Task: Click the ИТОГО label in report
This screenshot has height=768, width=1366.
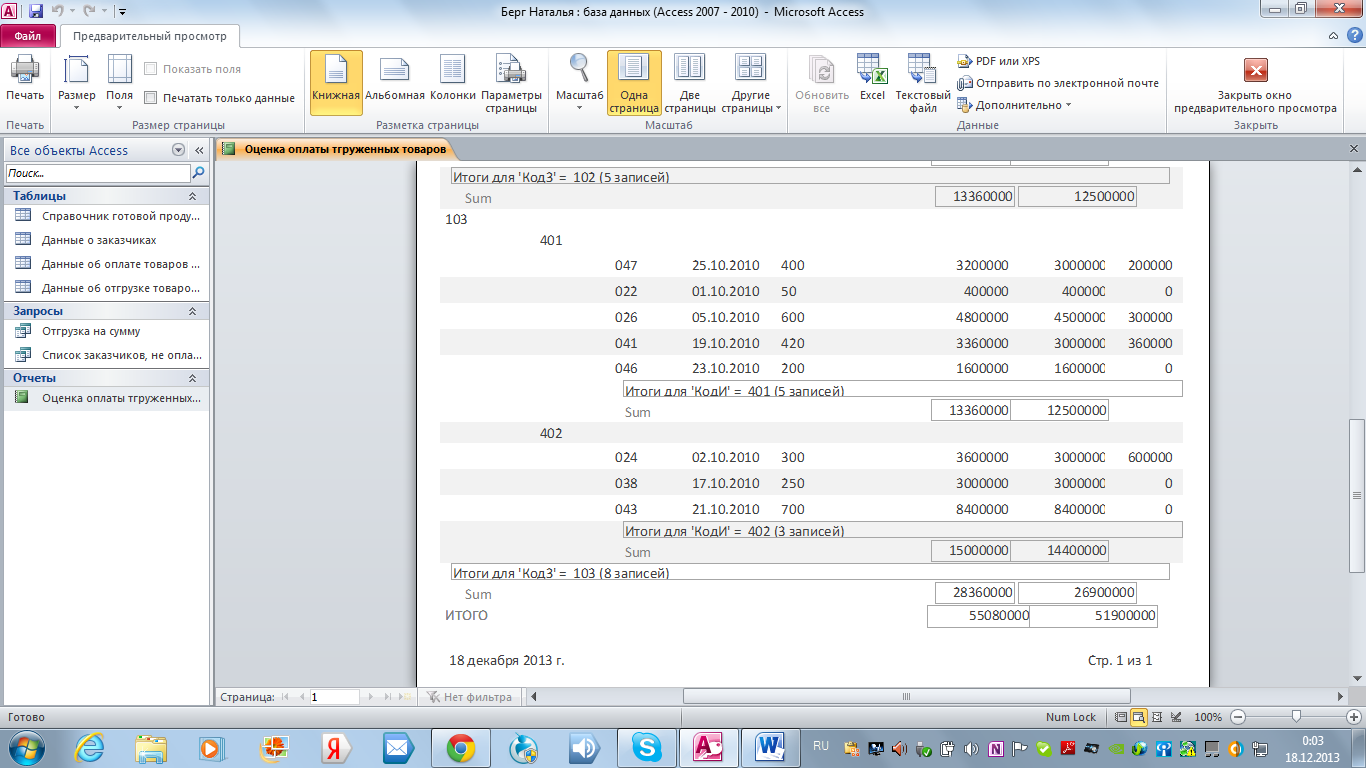Action: 466,616
